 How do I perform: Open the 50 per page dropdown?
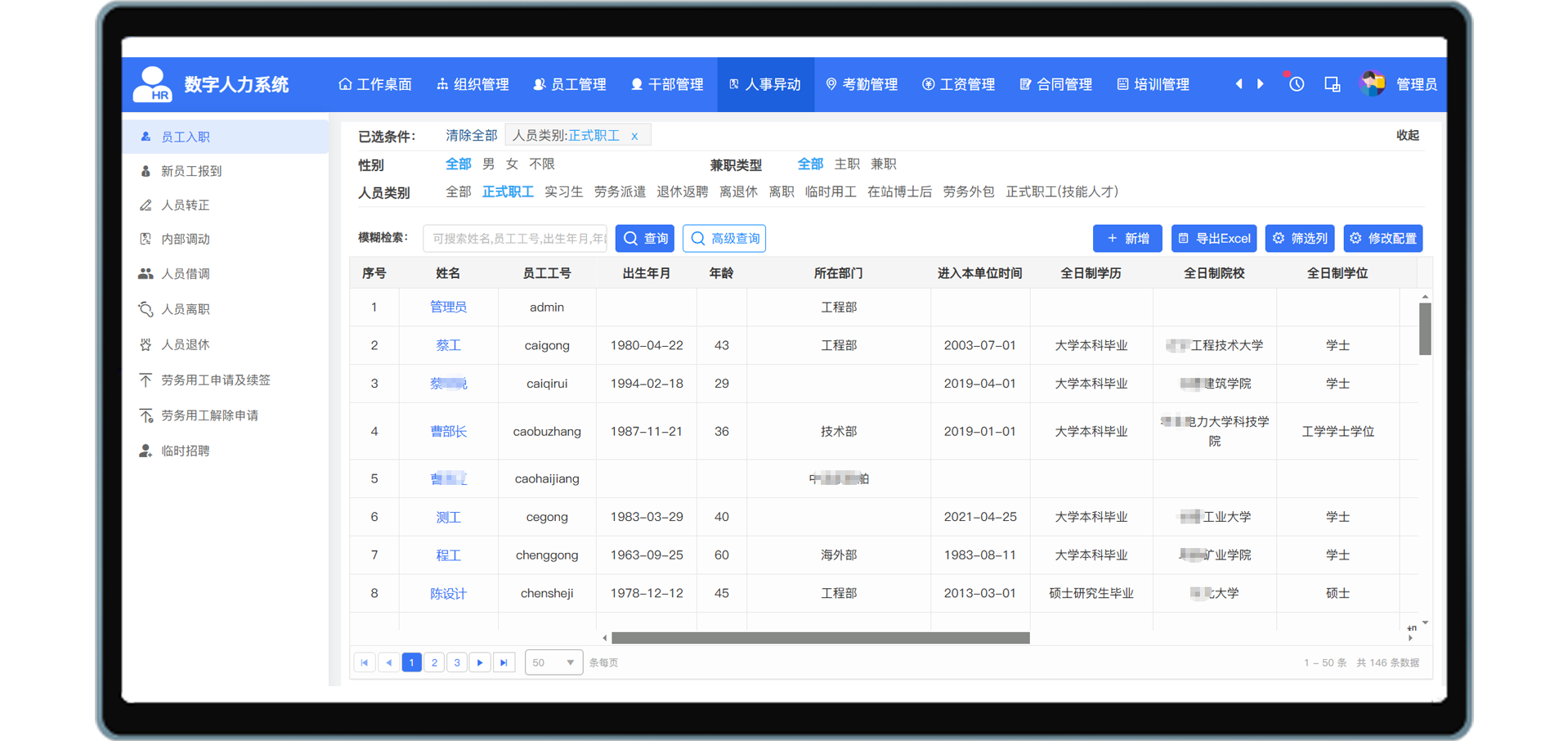coord(553,662)
